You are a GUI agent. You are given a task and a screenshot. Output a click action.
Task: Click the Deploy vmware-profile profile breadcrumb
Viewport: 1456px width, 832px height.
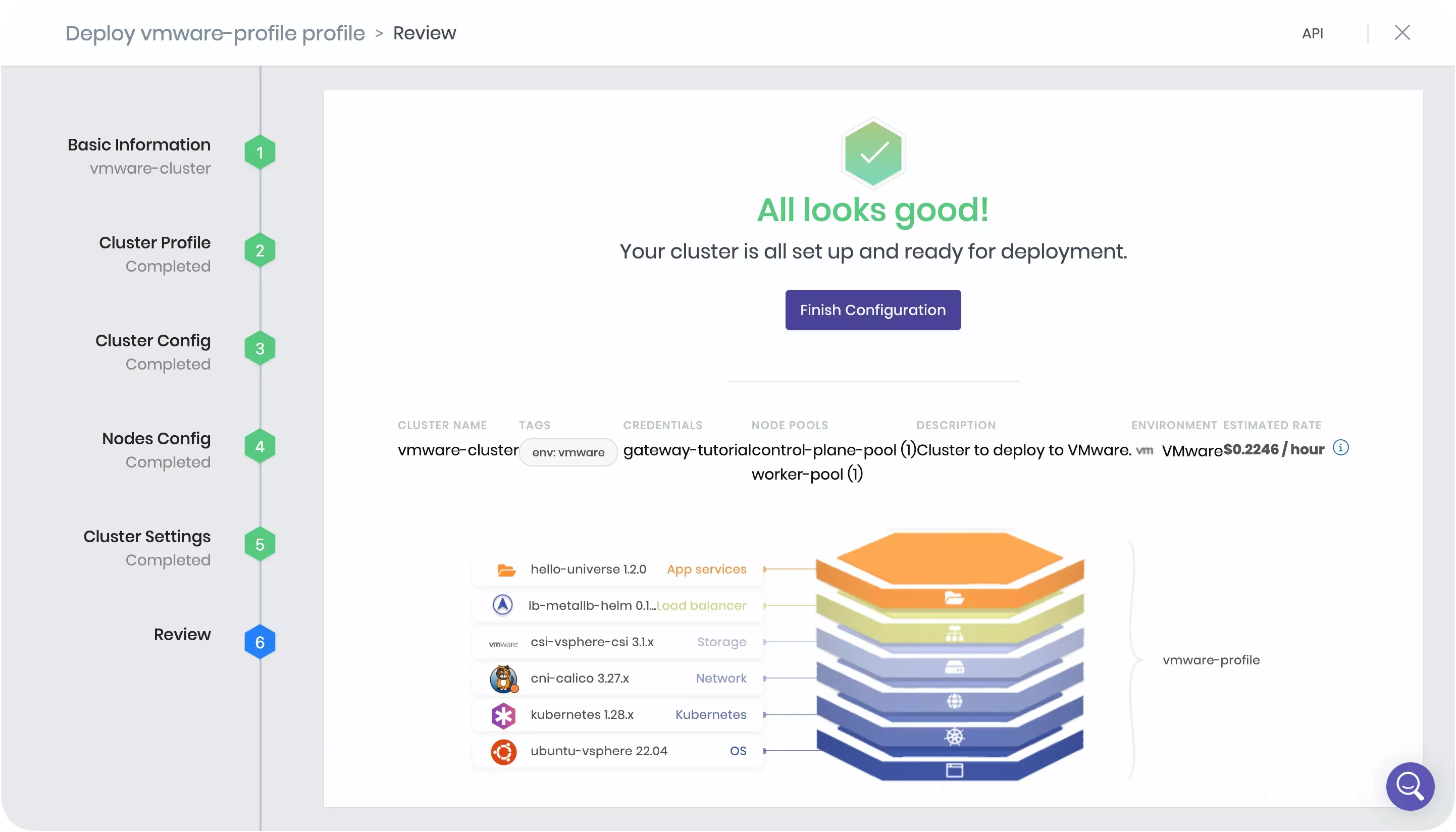(215, 33)
